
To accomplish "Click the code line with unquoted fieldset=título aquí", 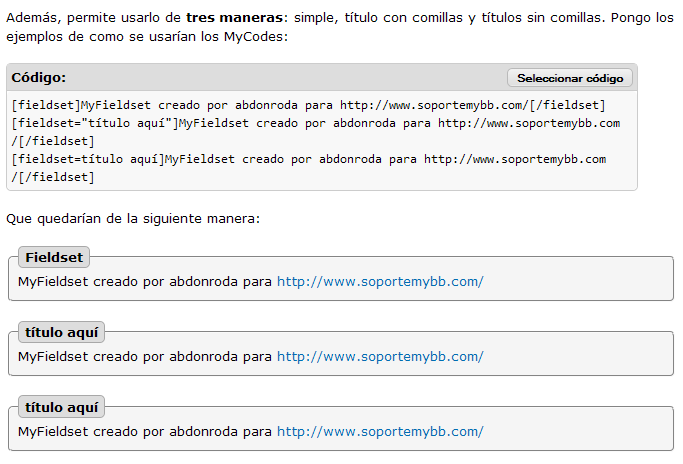I will (200, 159).
